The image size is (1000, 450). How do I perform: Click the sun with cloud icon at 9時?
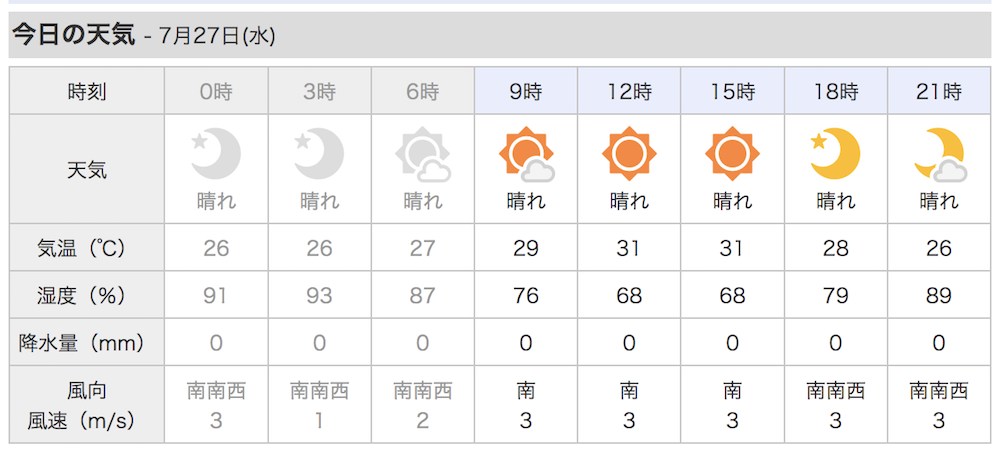click(526, 156)
